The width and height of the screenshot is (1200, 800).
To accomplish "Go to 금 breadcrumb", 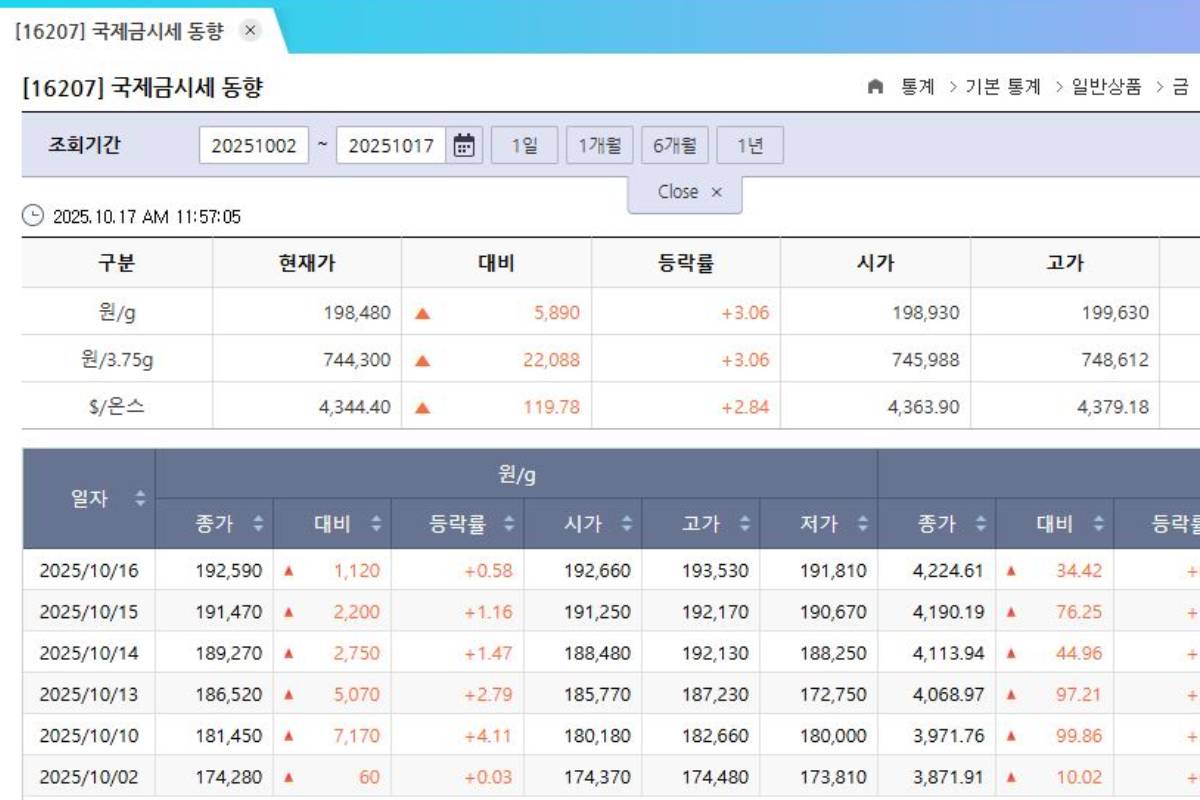I will 1181,87.
